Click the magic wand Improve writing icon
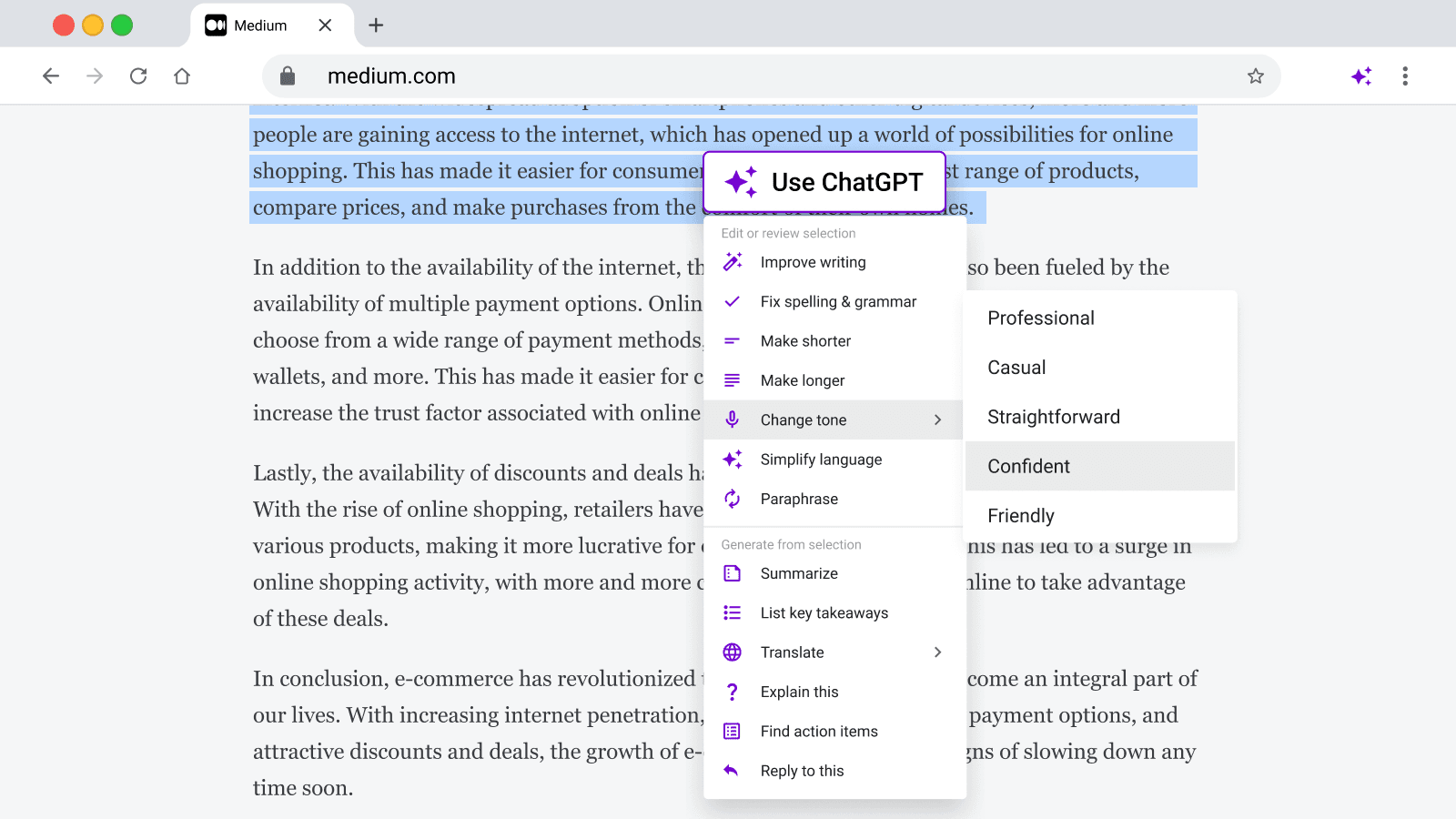Image resolution: width=1456 pixels, height=819 pixels. point(733,262)
